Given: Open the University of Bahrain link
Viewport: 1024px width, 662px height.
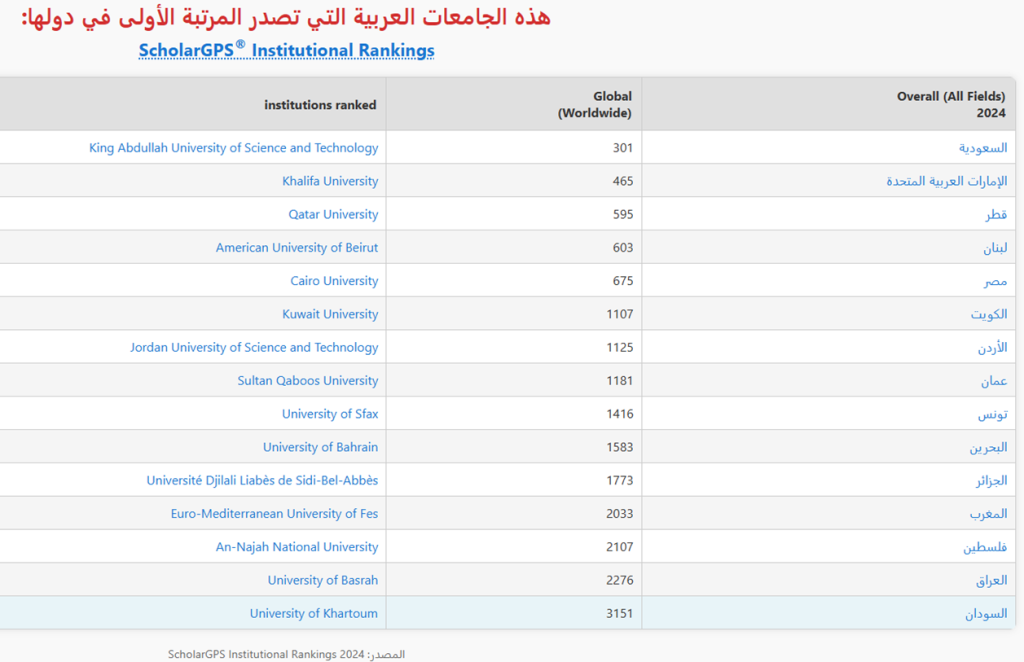Looking at the screenshot, I should 320,447.
